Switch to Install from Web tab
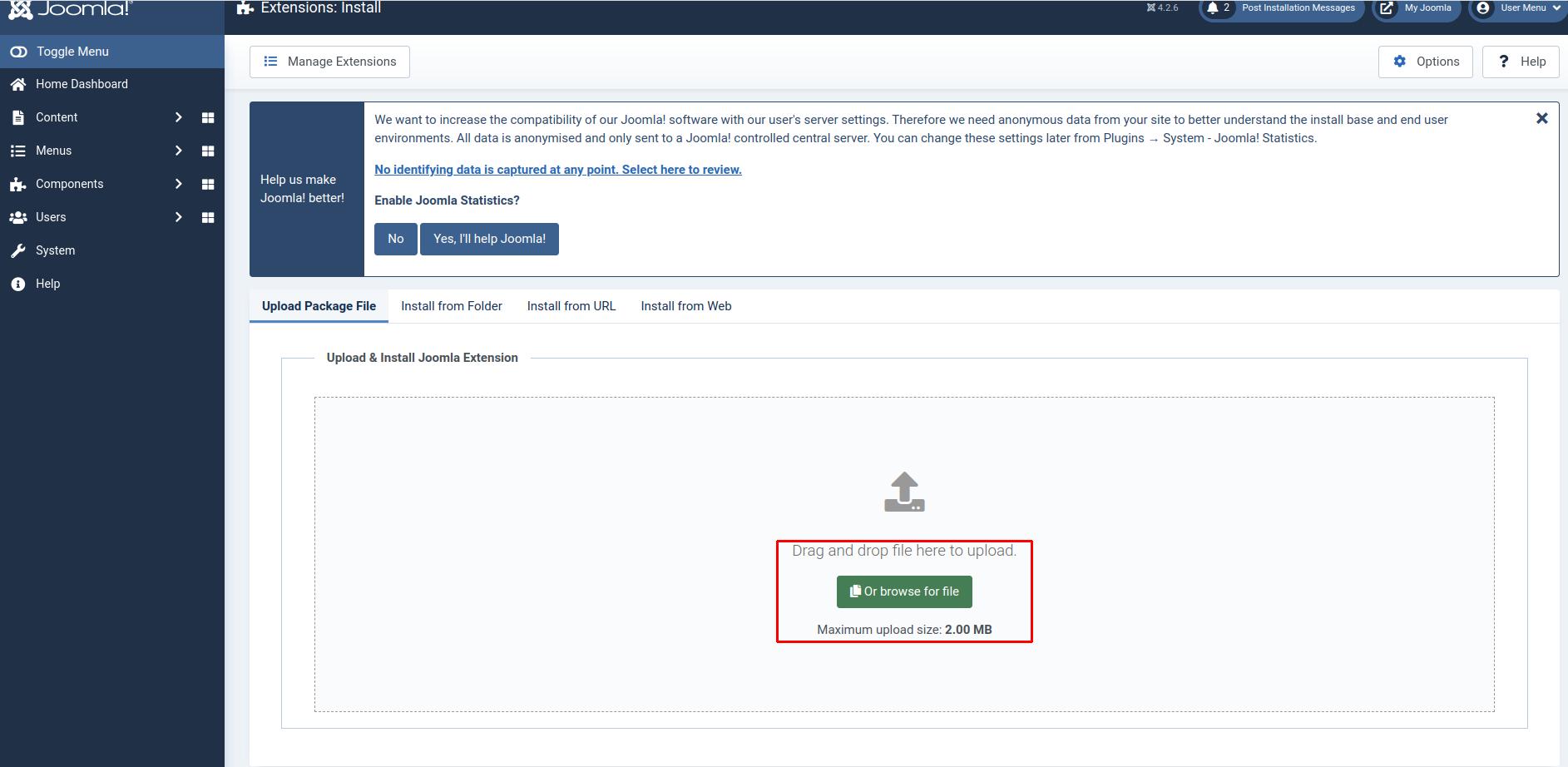Viewport: 1568px width, 767px height. point(685,306)
